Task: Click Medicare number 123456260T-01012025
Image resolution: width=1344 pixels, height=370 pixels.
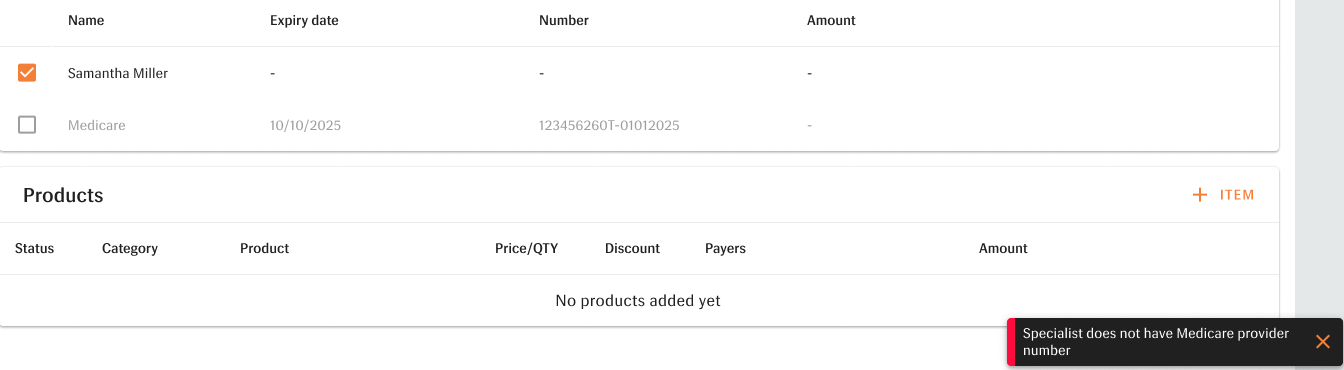Action: pyautogui.click(x=609, y=125)
